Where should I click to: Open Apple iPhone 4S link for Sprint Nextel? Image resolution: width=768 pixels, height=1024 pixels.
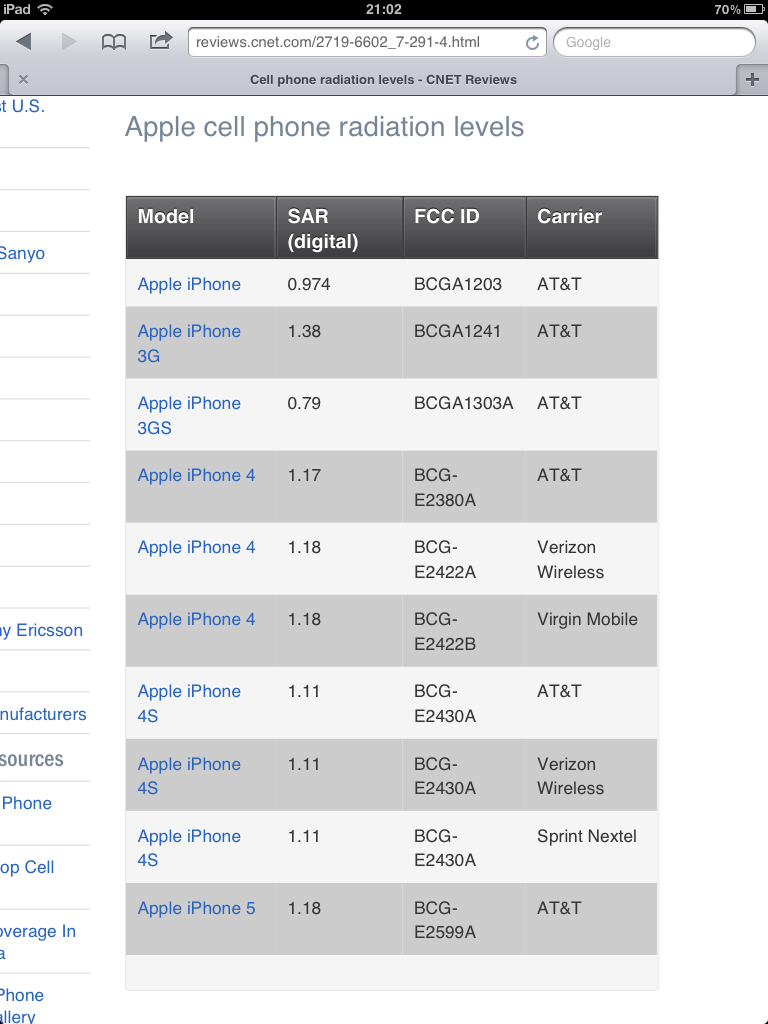189,848
